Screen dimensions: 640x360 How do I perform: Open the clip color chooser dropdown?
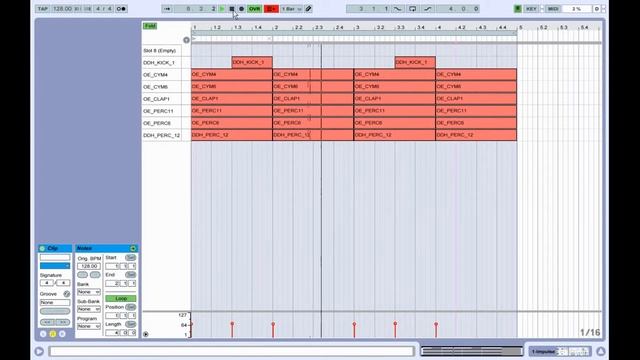55,266
